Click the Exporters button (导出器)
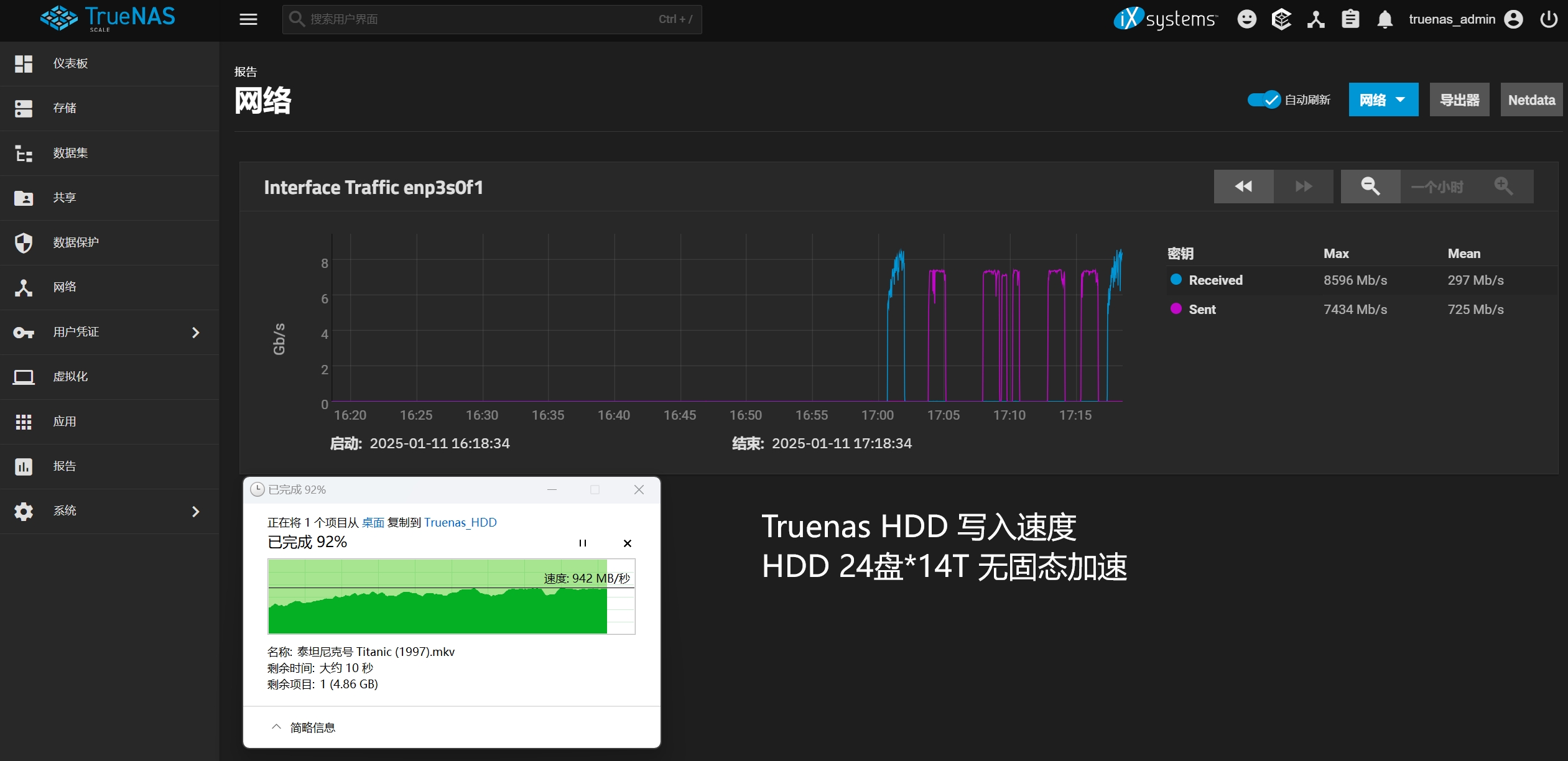This screenshot has width=1568, height=761. point(1459,99)
